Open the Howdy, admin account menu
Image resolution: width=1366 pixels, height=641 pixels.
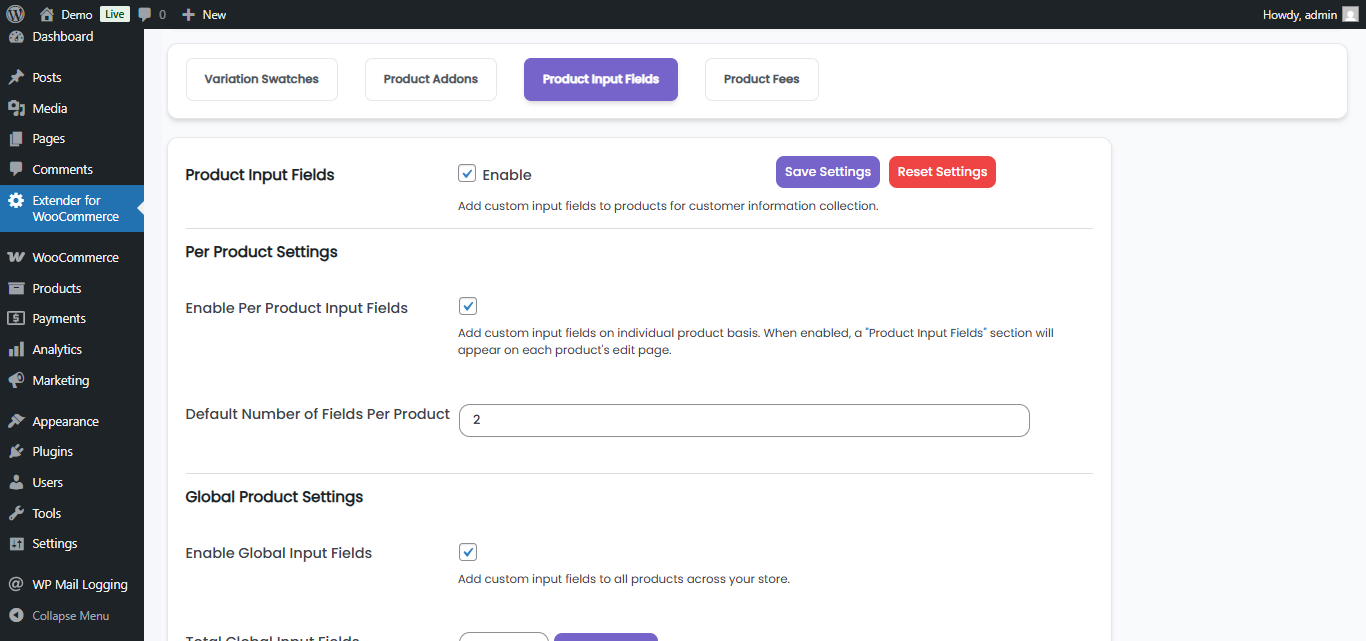click(1310, 14)
